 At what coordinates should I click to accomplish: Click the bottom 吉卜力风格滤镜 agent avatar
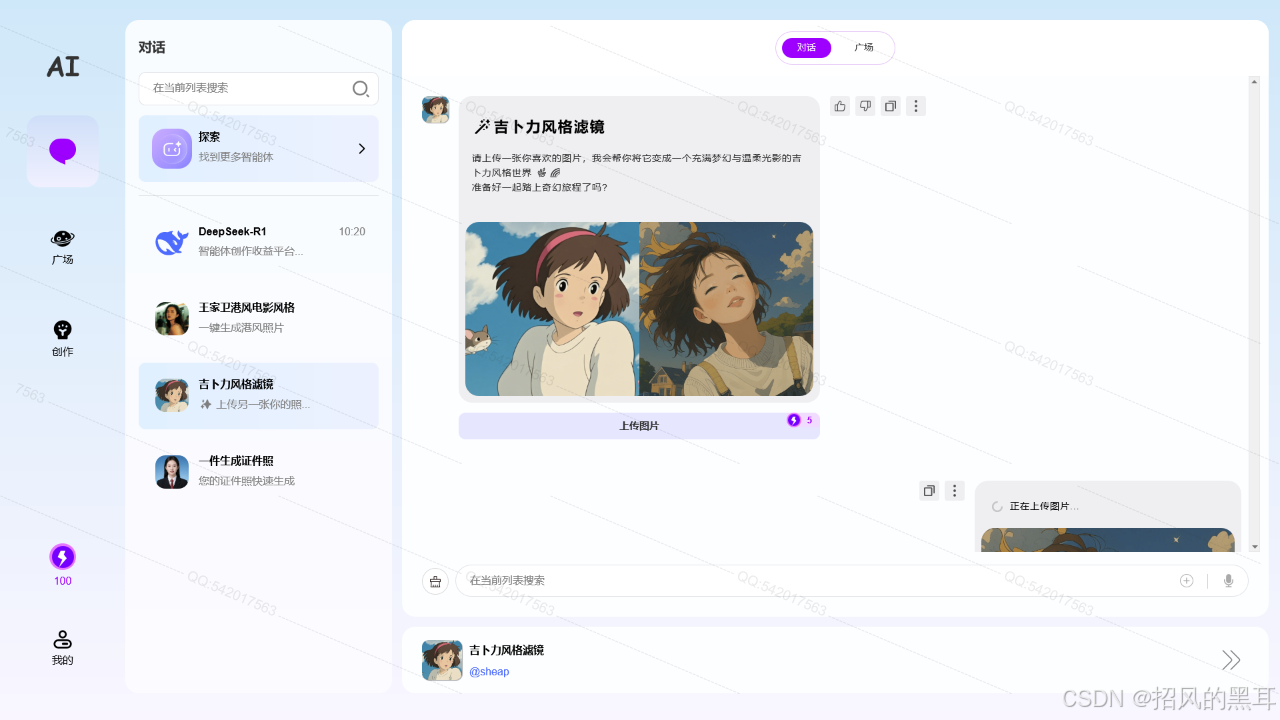[x=442, y=660]
